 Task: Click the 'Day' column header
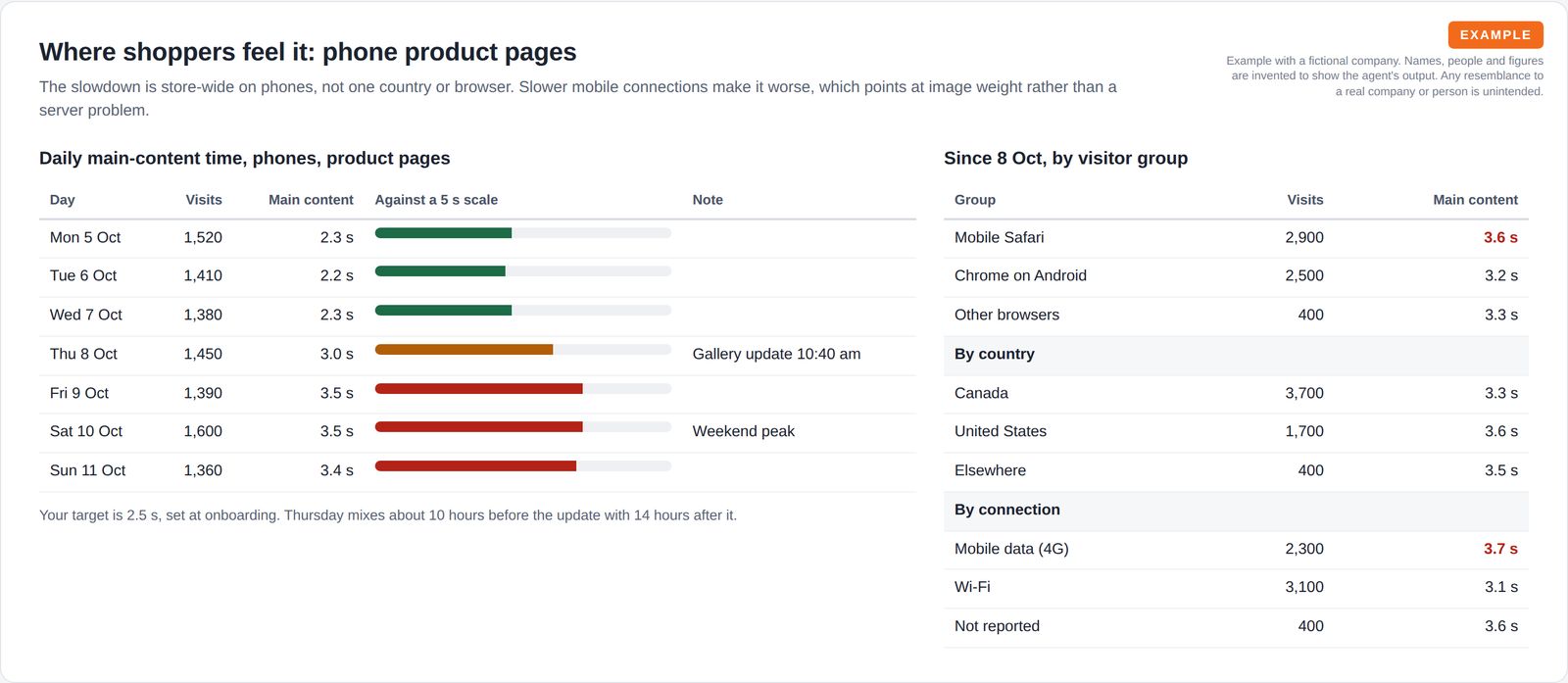(63, 200)
